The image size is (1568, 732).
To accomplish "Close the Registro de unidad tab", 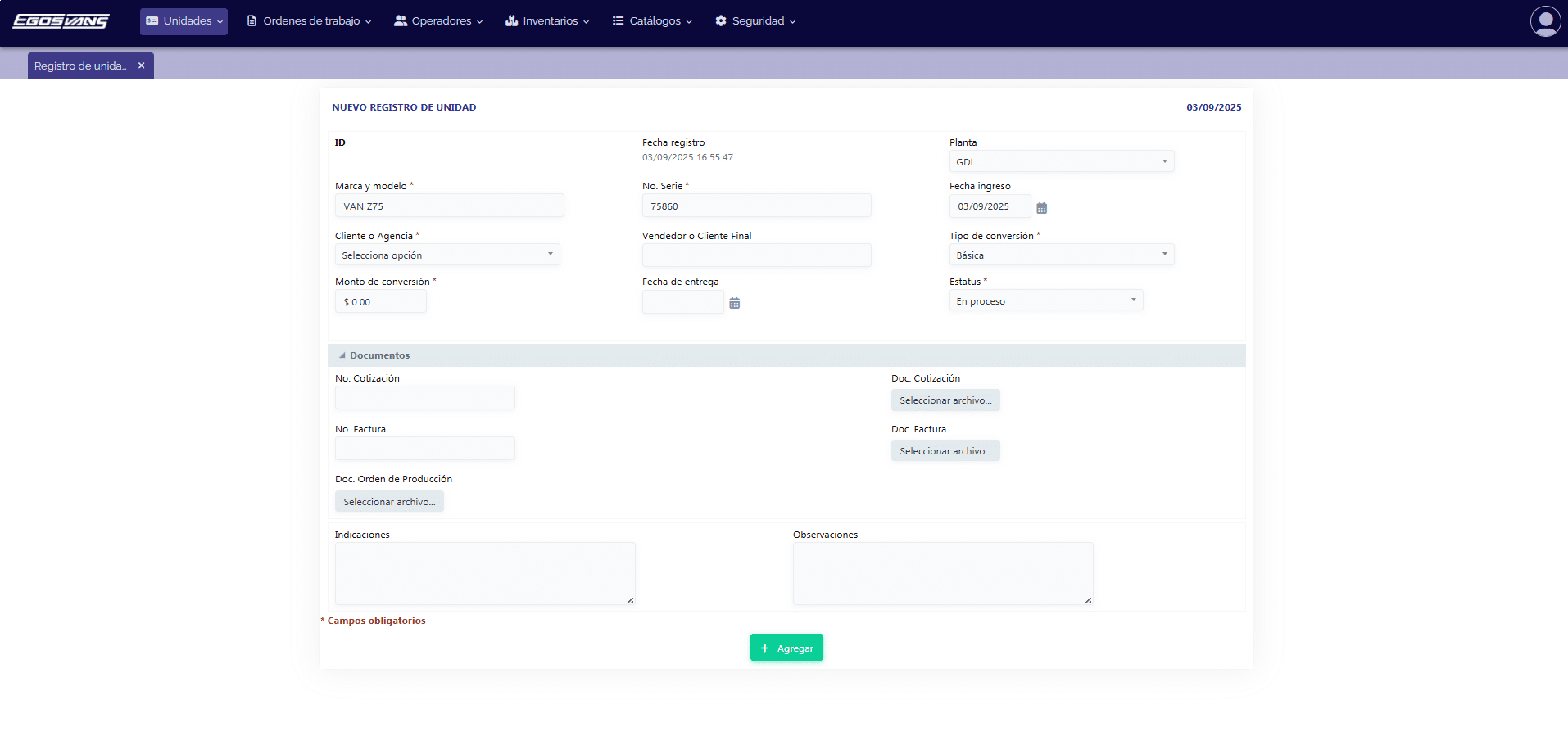I will coord(142,66).
